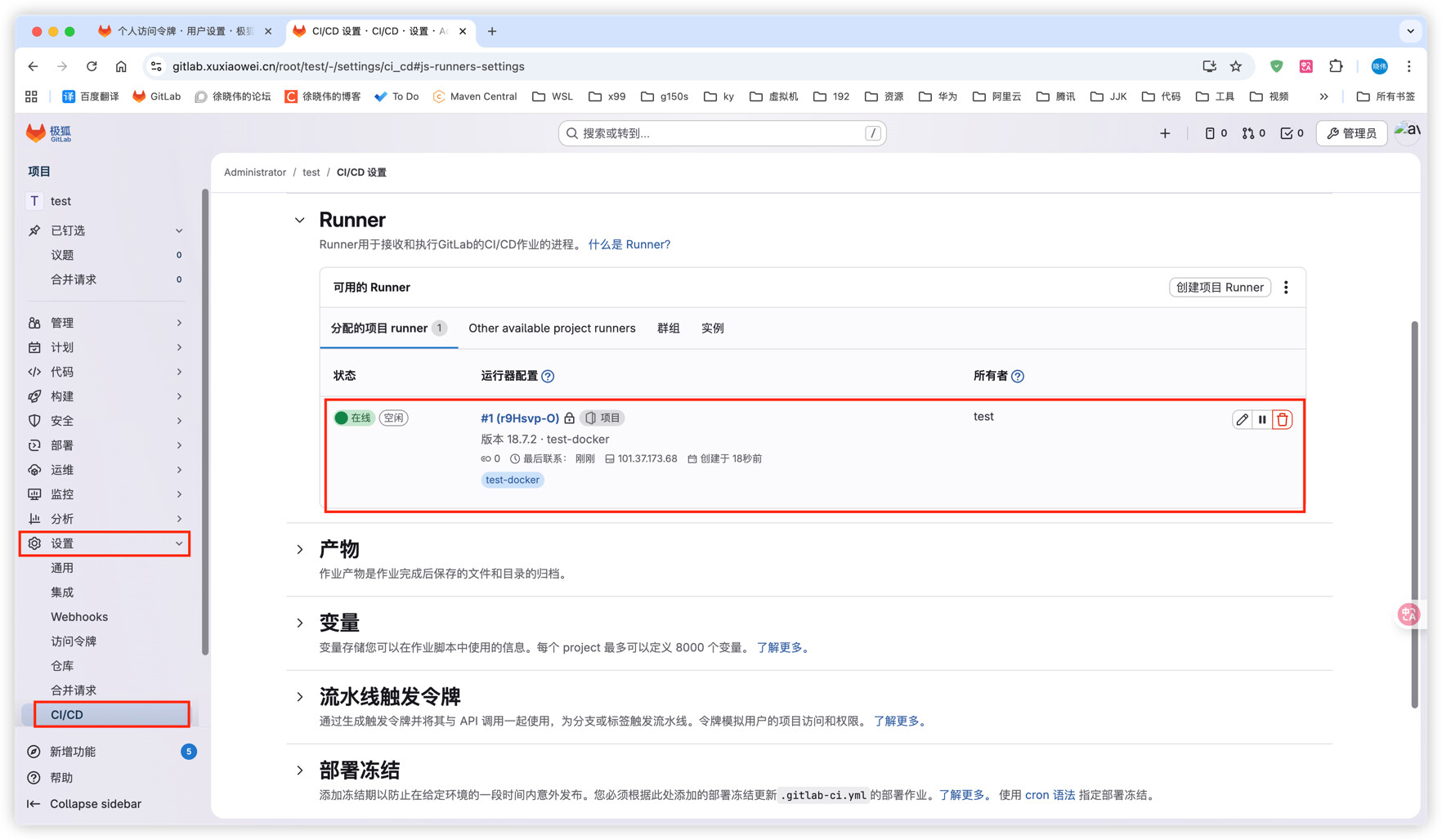1442x840 pixels.
Task: Pause runner #1 with the pause icon
Action: 1262,419
